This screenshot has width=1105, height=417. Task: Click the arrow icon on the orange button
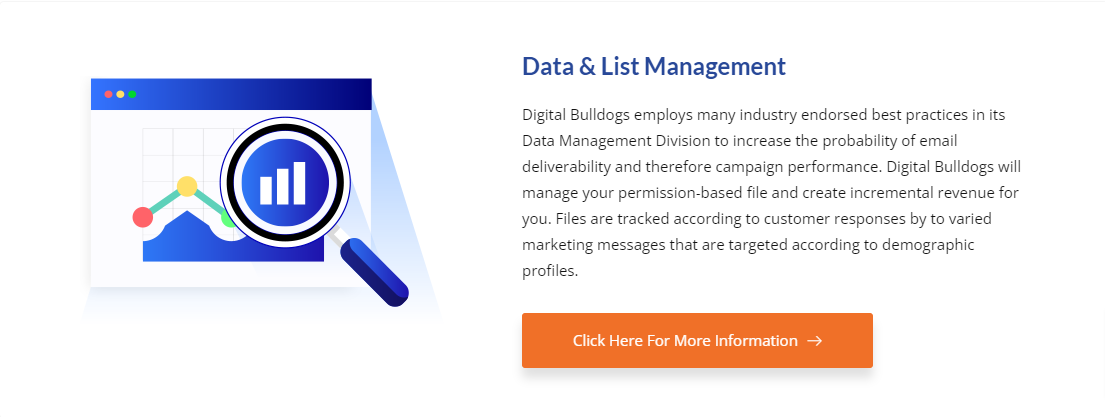click(815, 341)
